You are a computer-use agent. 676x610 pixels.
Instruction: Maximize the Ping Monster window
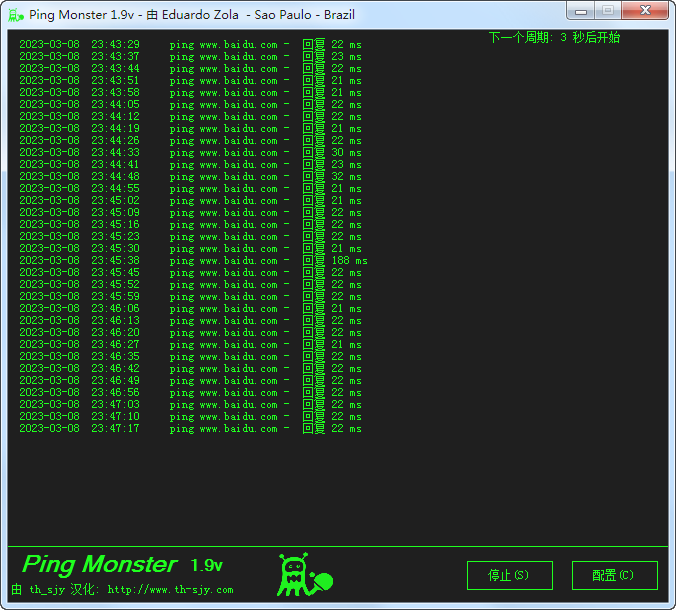[608, 11]
